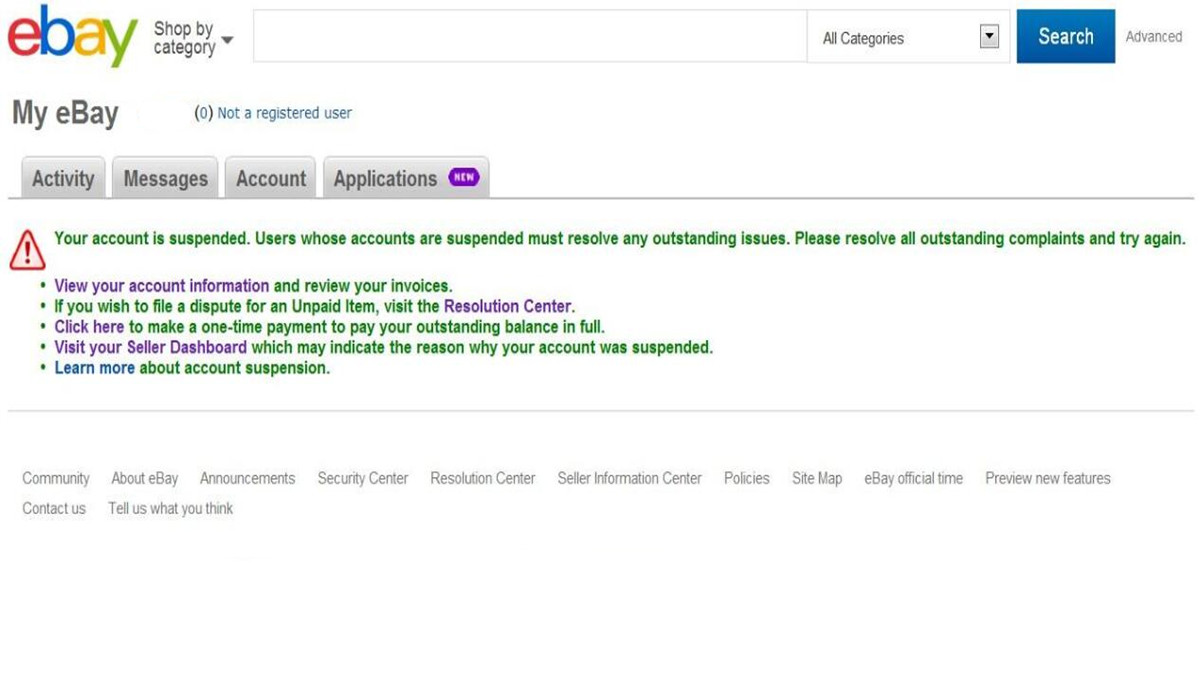
Task: Click the arrow button of All Categories
Action: coord(989,37)
